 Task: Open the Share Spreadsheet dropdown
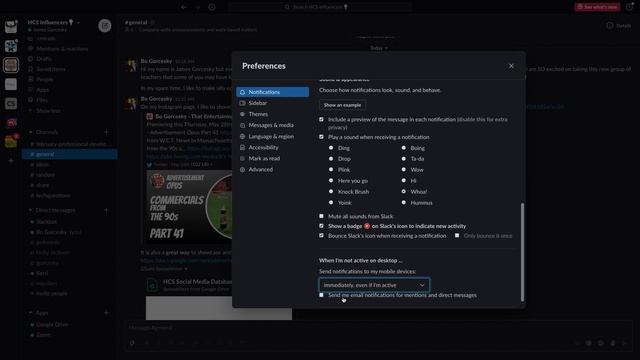164,269
